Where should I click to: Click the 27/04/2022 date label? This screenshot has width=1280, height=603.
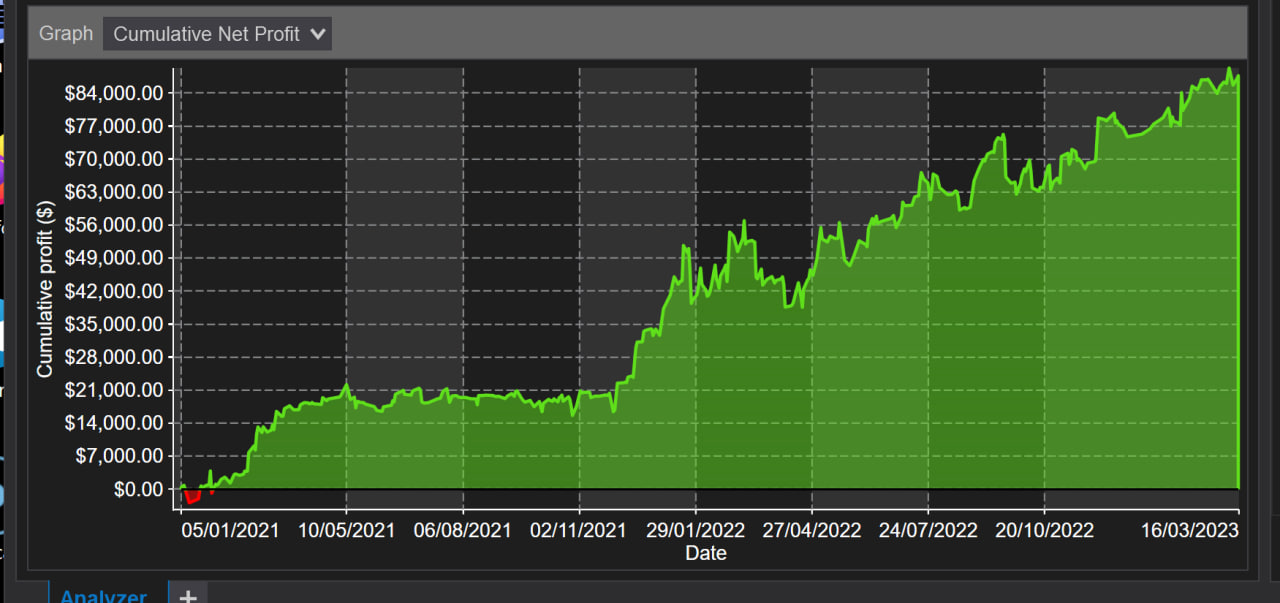pos(811,530)
